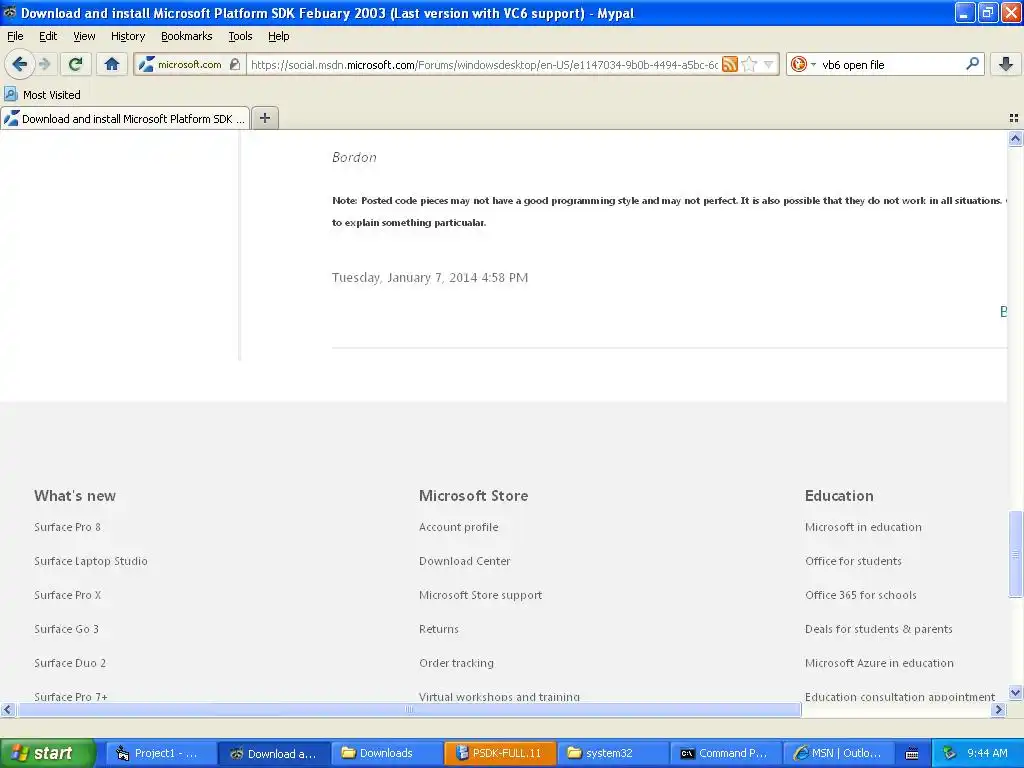
Task: Open the Microsoft in education link
Action: tap(863, 527)
